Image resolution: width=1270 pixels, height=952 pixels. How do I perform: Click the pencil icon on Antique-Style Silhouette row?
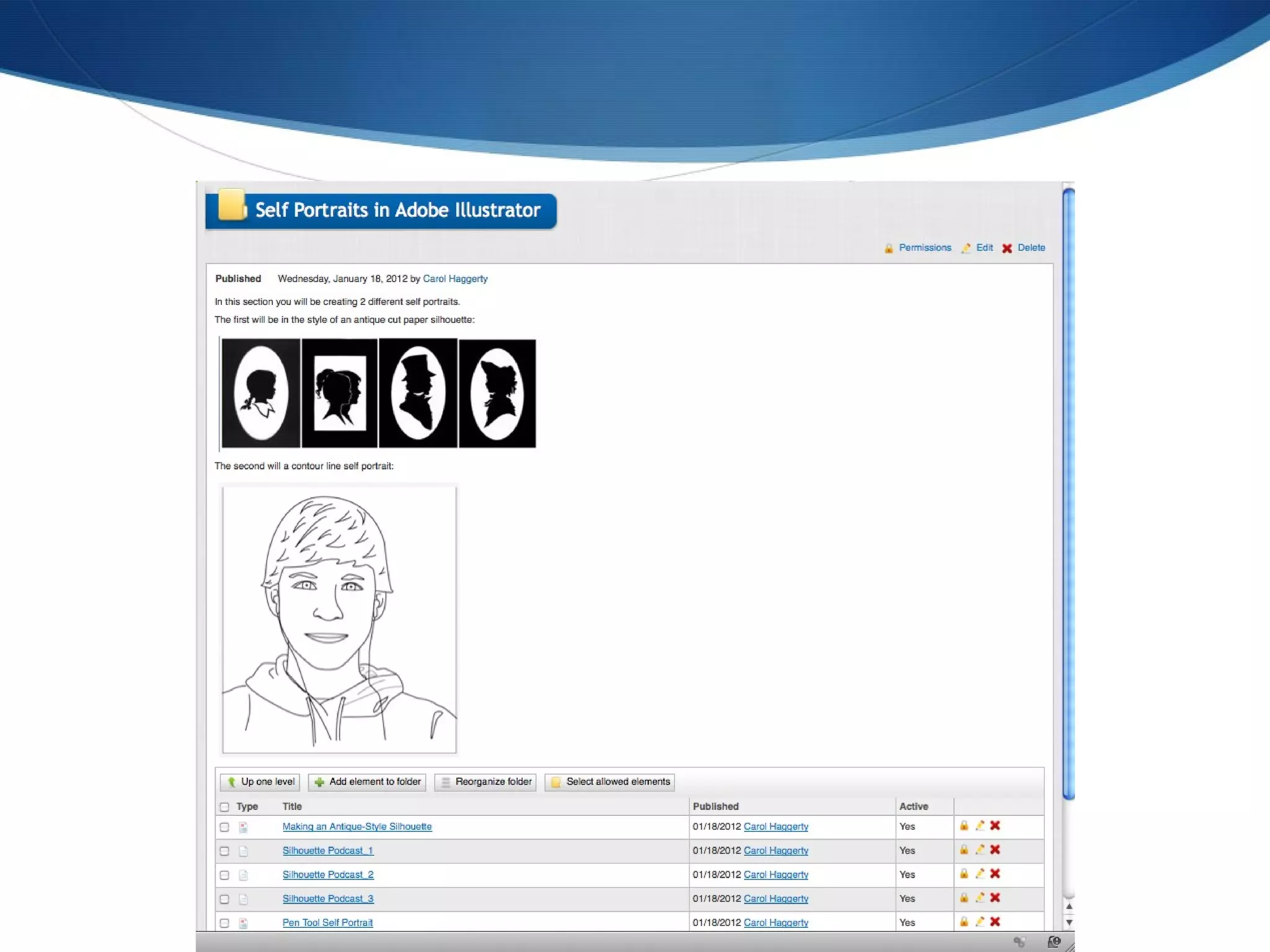click(x=980, y=826)
